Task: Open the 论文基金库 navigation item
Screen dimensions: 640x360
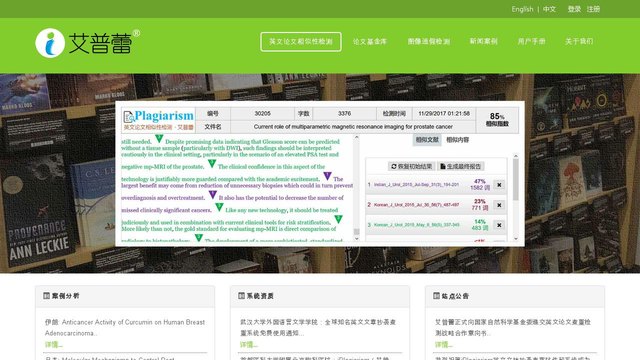Action: 370,41
